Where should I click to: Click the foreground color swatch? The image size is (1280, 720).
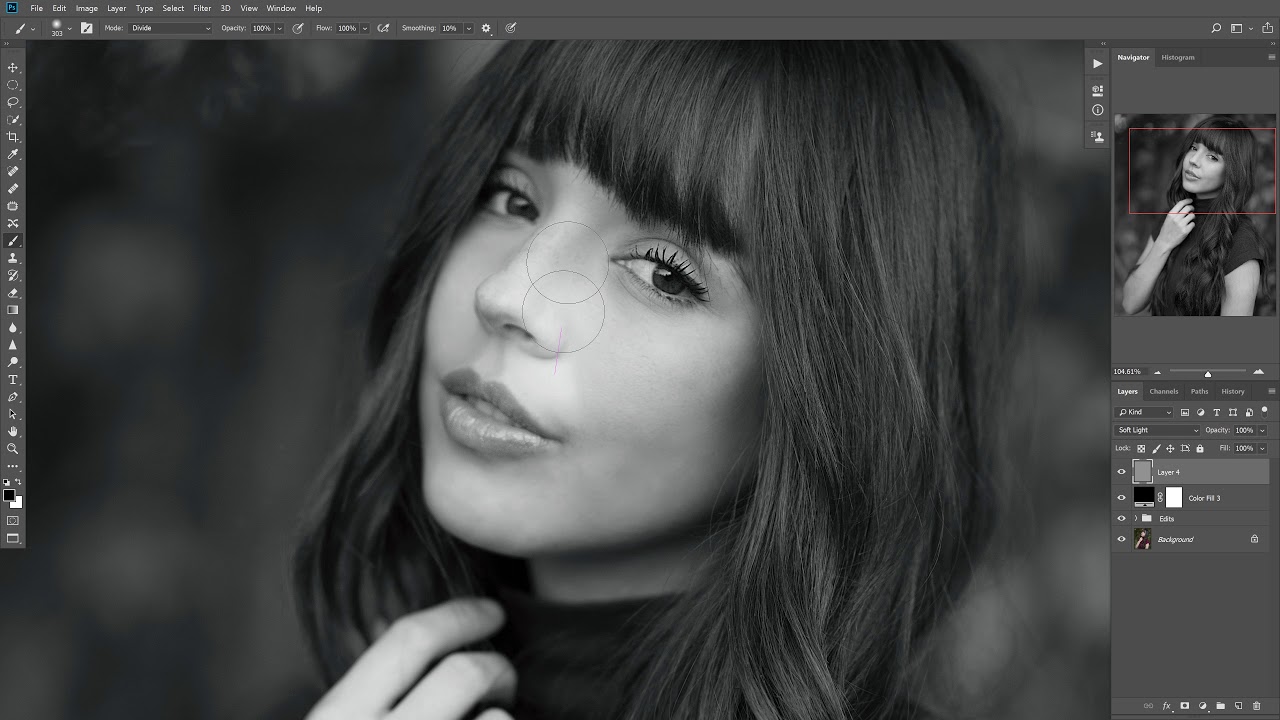tap(9, 496)
